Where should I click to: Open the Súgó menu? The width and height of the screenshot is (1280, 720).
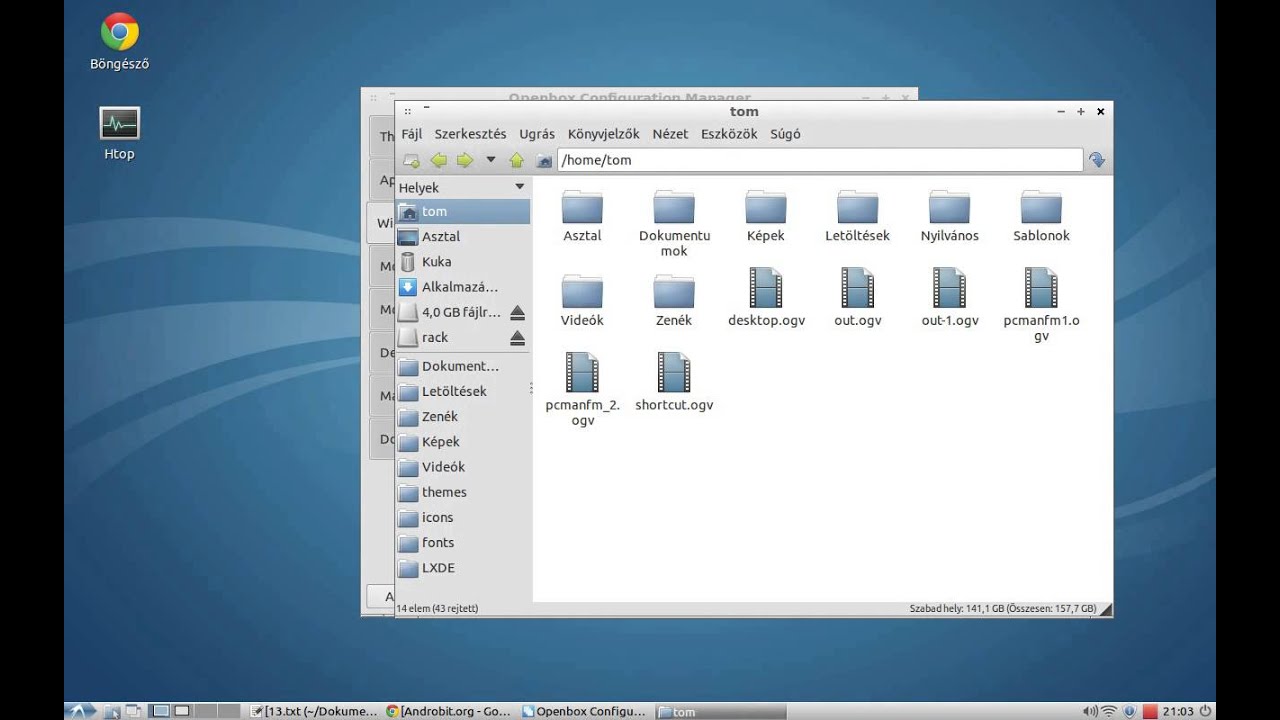coord(785,134)
